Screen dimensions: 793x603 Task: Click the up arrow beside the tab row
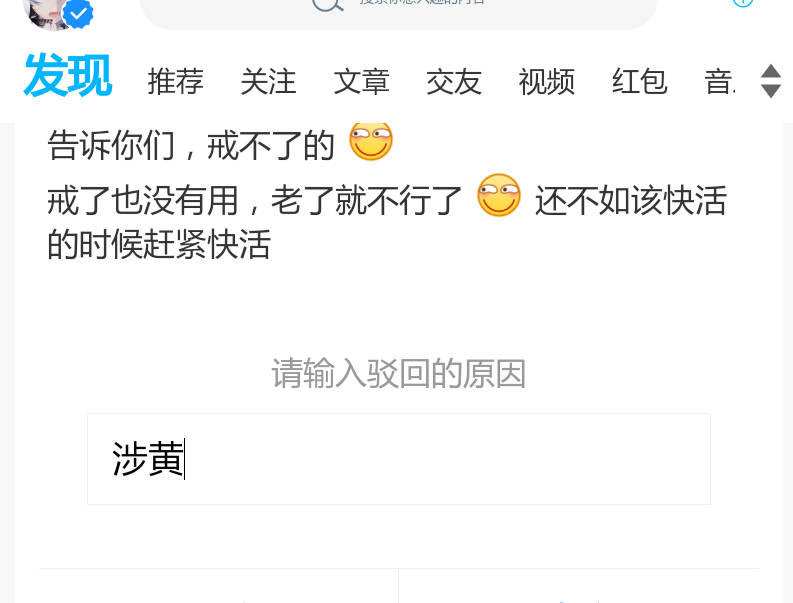[771, 71]
